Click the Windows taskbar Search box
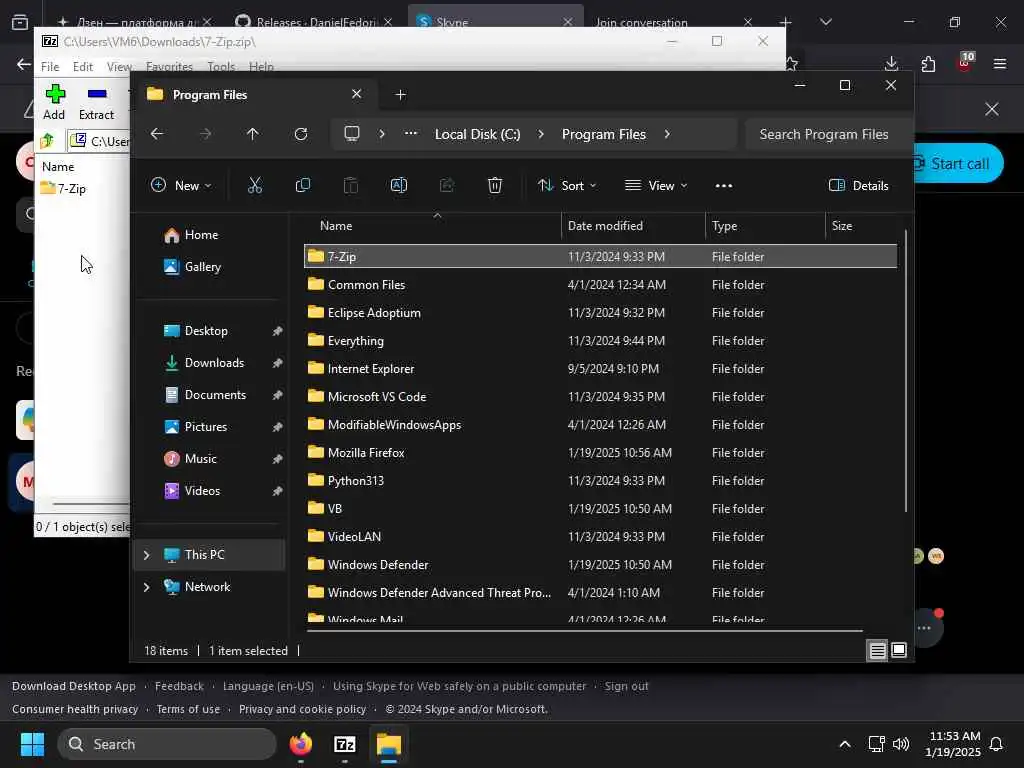1024x768 pixels. click(167, 744)
